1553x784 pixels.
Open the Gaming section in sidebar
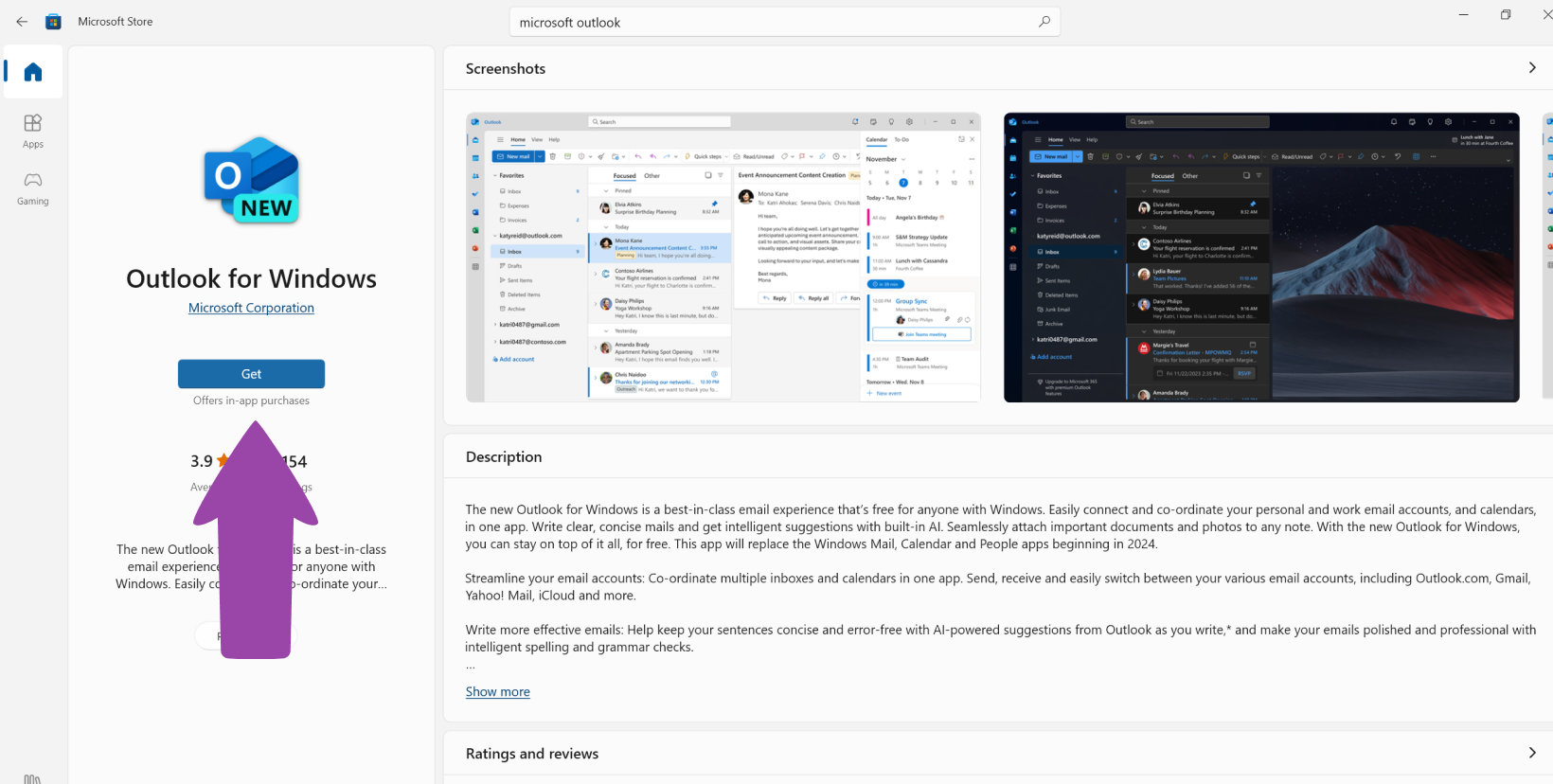click(33, 188)
